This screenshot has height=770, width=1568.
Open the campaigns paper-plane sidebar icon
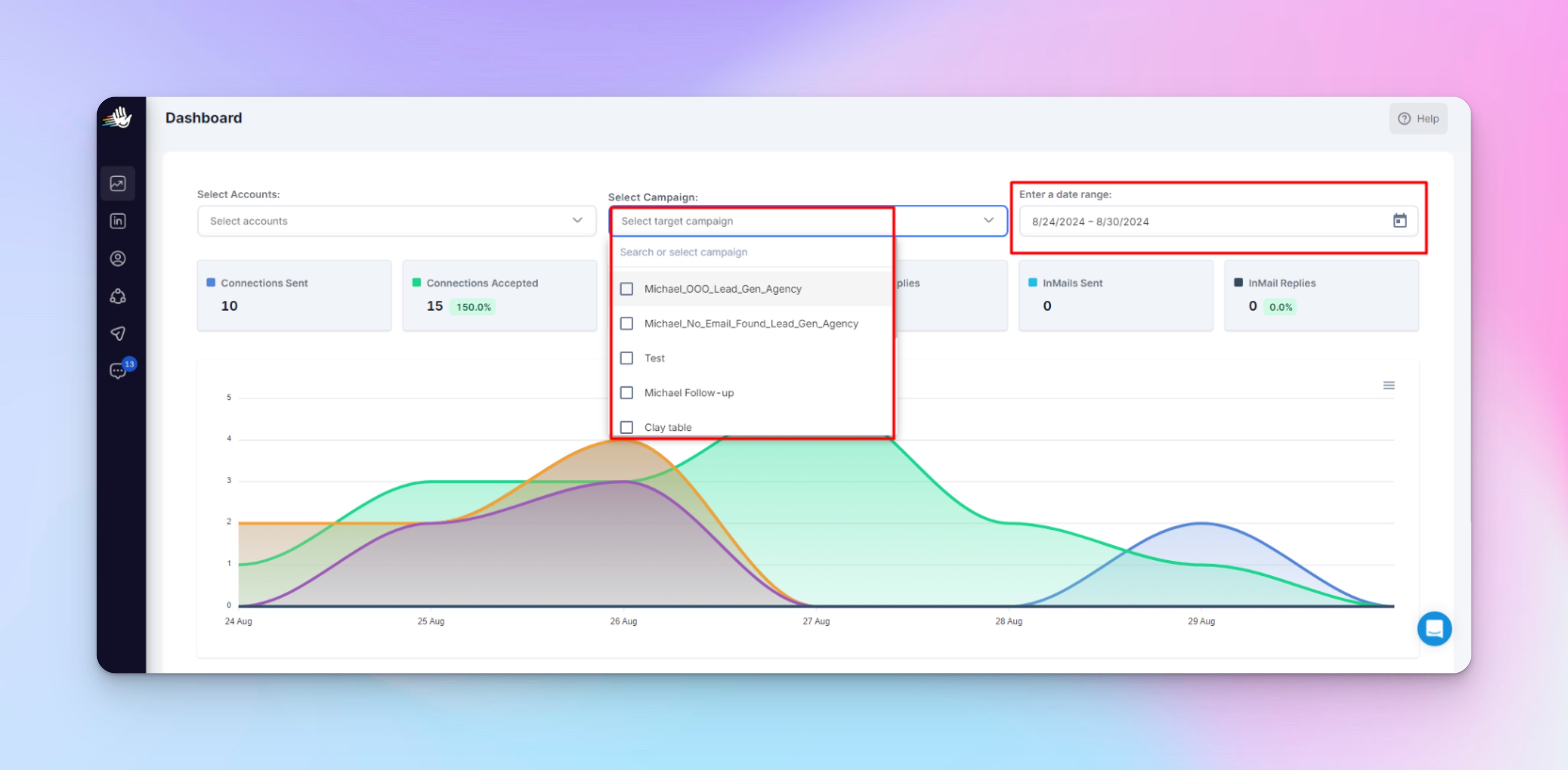pos(118,334)
